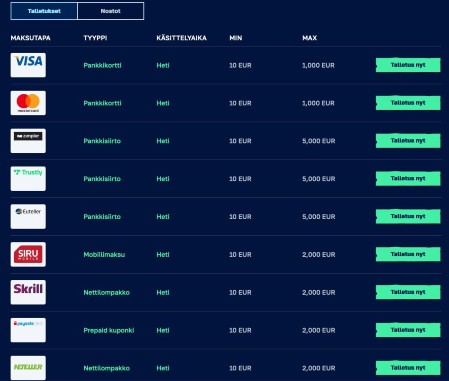Click 10 EUR minimum in Visa row

pos(240,65)
